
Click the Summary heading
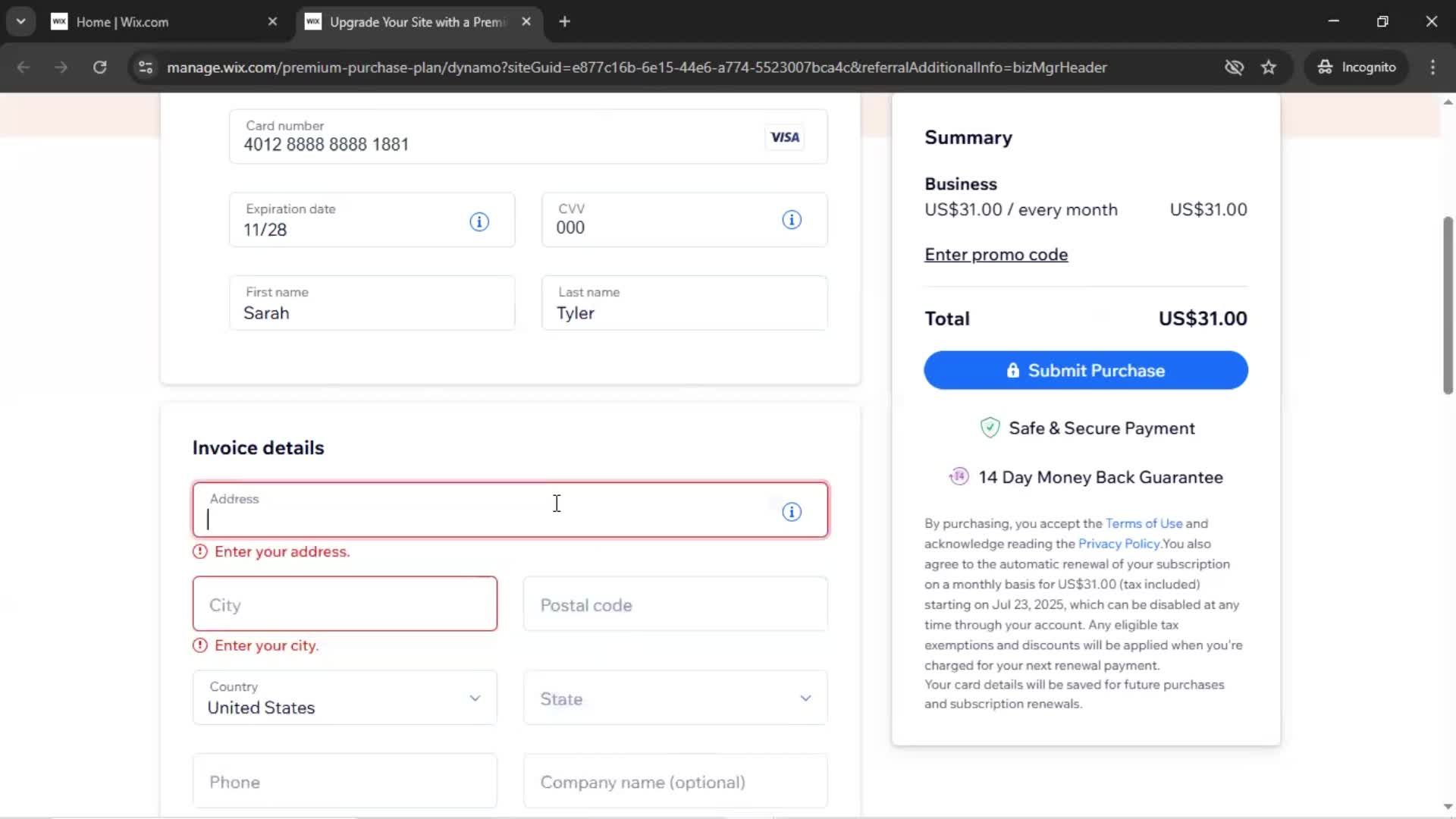[968, 137]
